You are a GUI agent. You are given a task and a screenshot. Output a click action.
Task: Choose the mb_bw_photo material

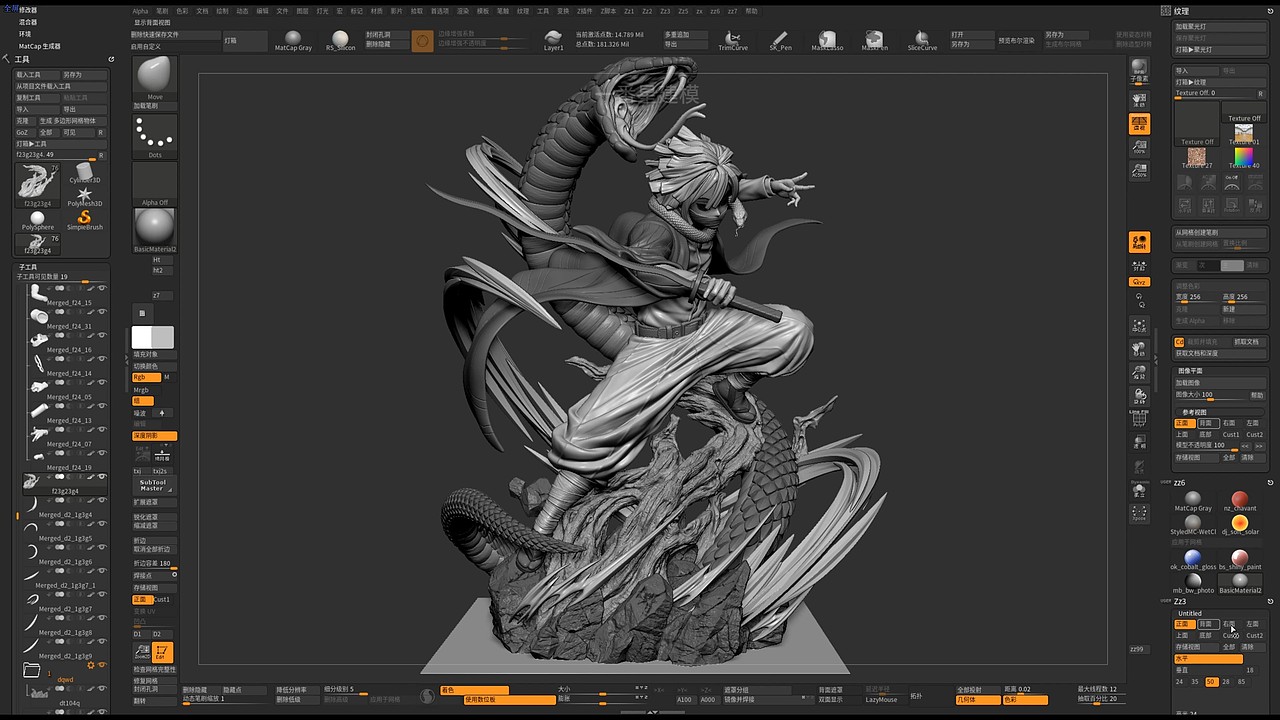(x=1193, y=582)
